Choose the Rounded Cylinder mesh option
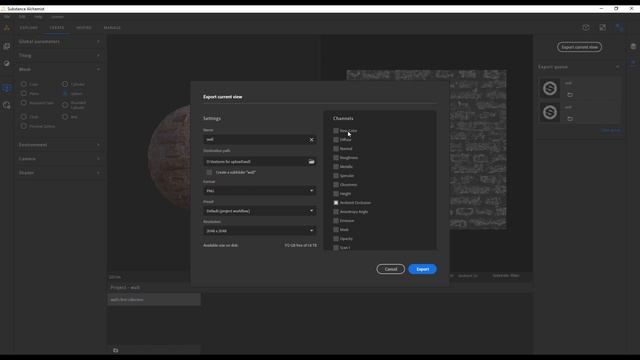 [65, 105]
